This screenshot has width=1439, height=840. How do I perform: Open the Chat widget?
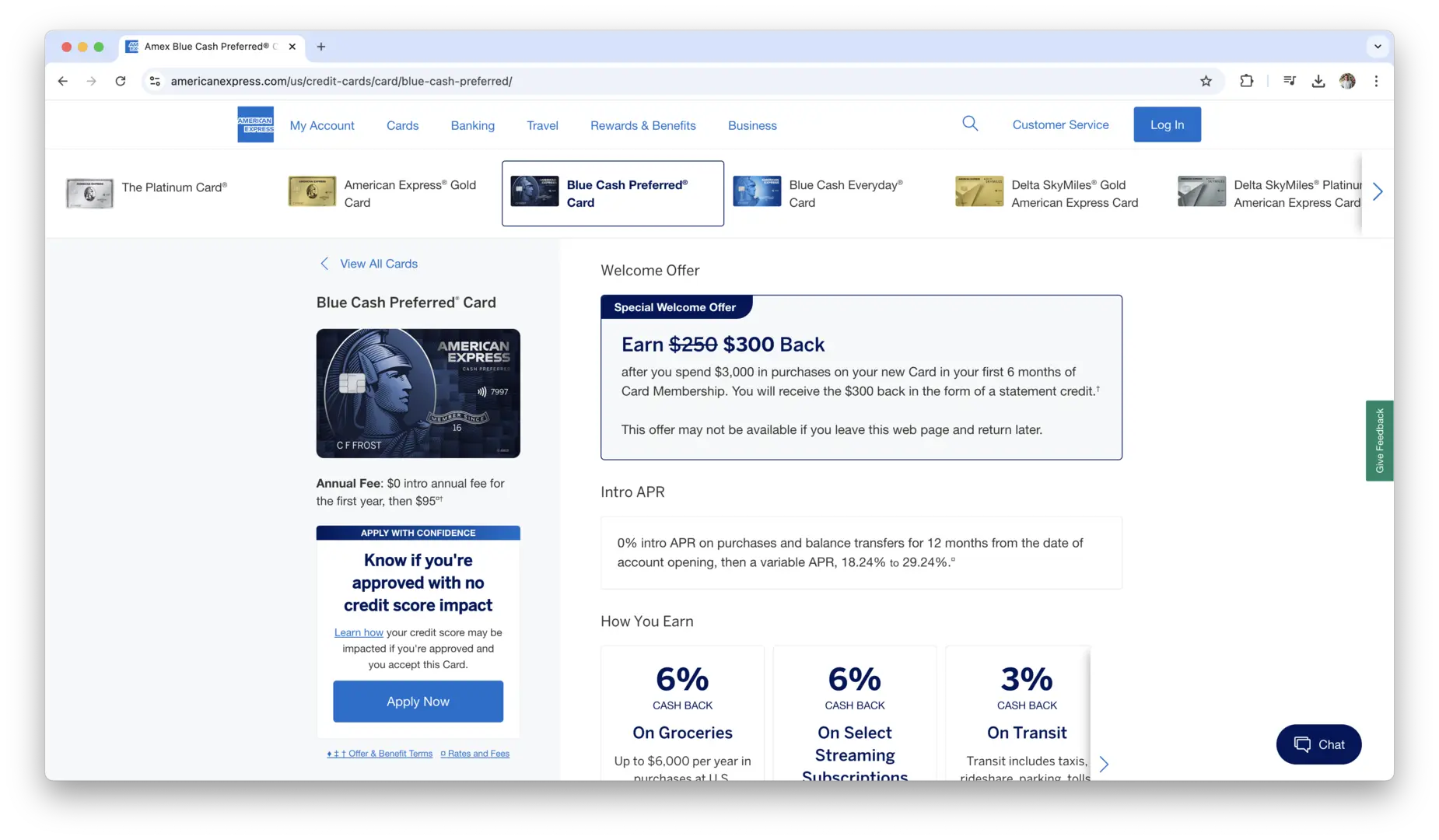click(x=1318, y=744)
